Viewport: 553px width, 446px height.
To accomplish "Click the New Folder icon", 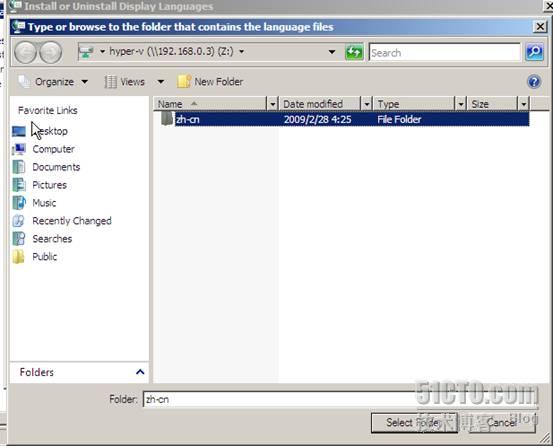I will (184, 81).
